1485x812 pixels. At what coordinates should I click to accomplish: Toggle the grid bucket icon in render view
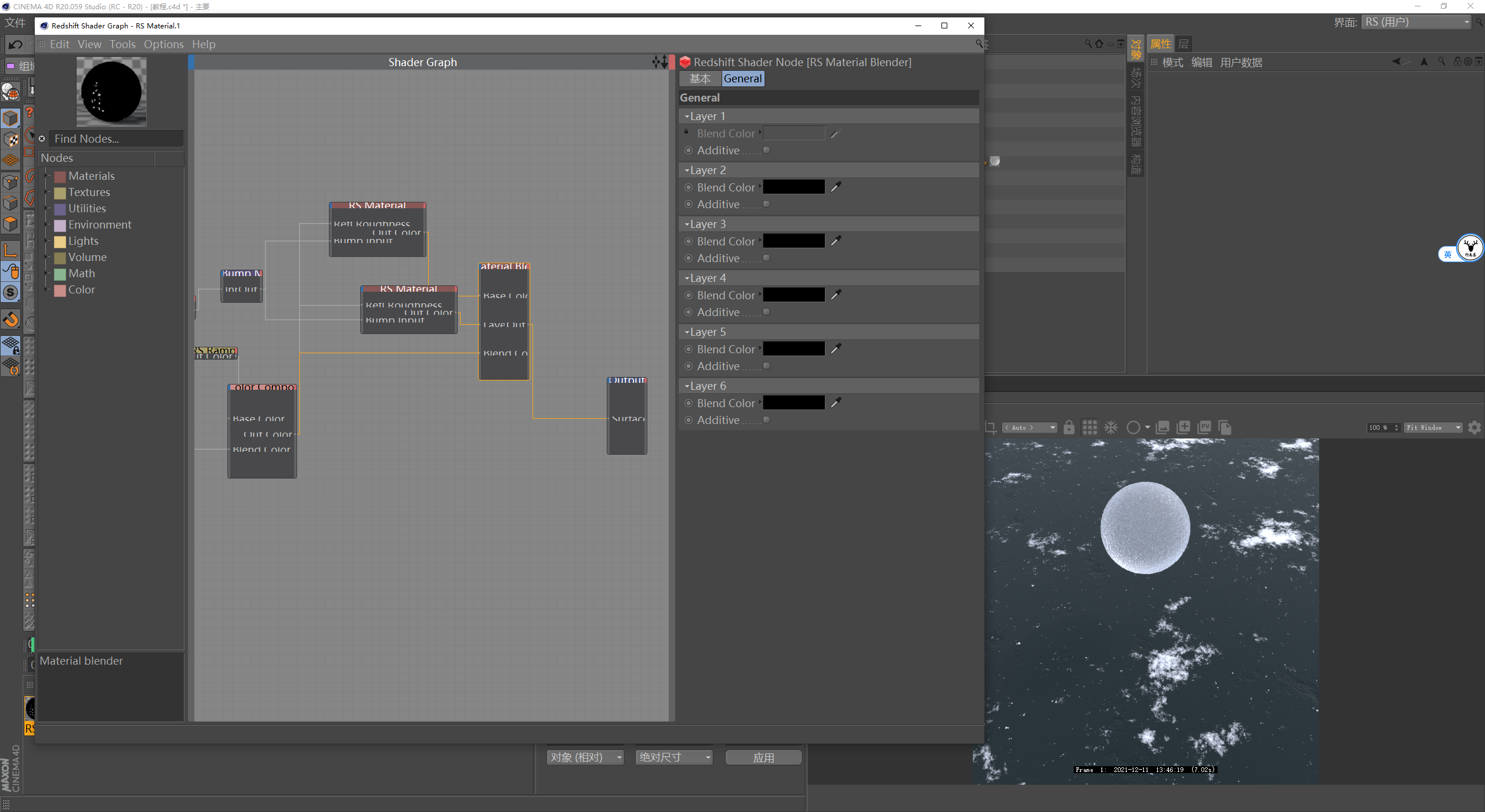tap(1089, 427)
